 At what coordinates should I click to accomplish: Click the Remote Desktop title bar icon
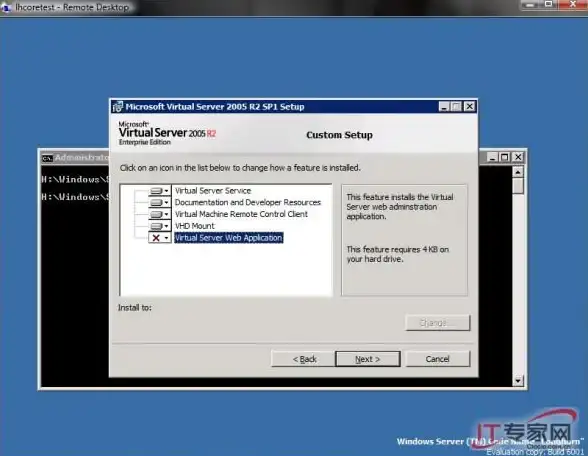click(x=6, y=7)
